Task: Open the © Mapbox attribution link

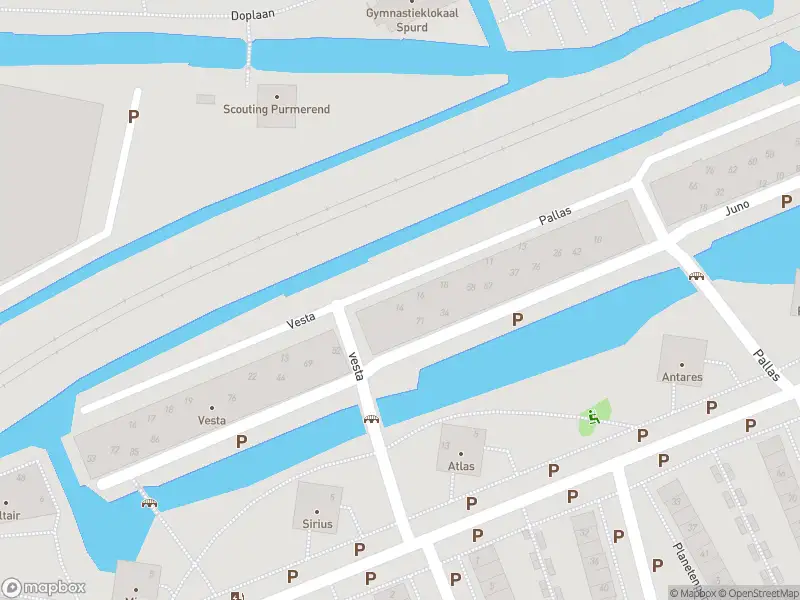Action: (692, 593)
